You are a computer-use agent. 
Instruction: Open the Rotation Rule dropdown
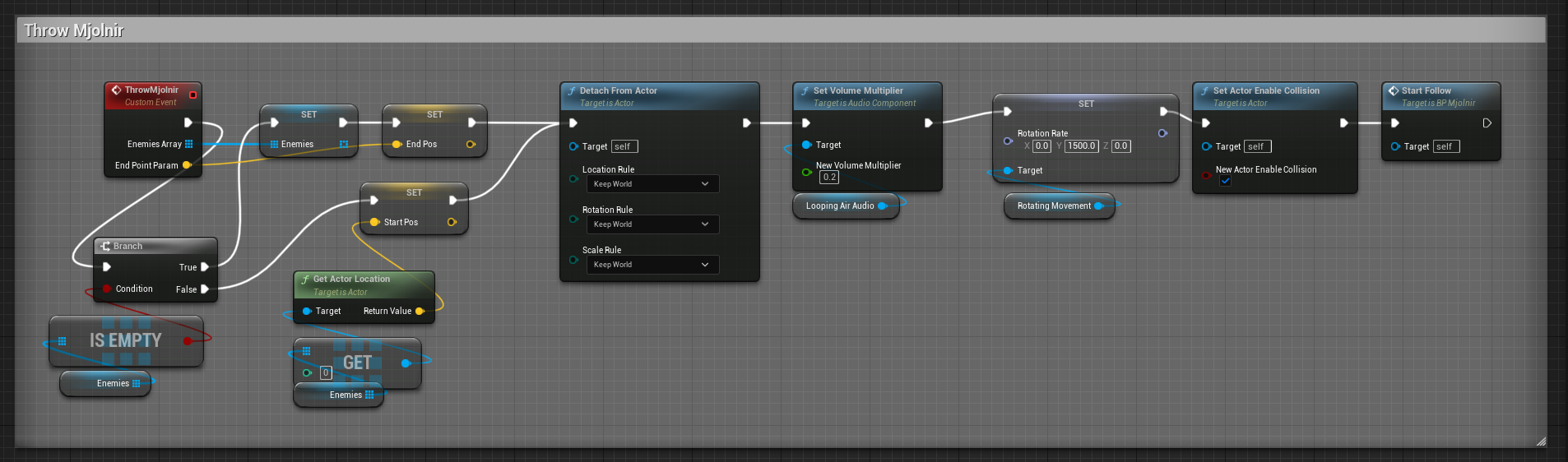(x=652, y=224)
